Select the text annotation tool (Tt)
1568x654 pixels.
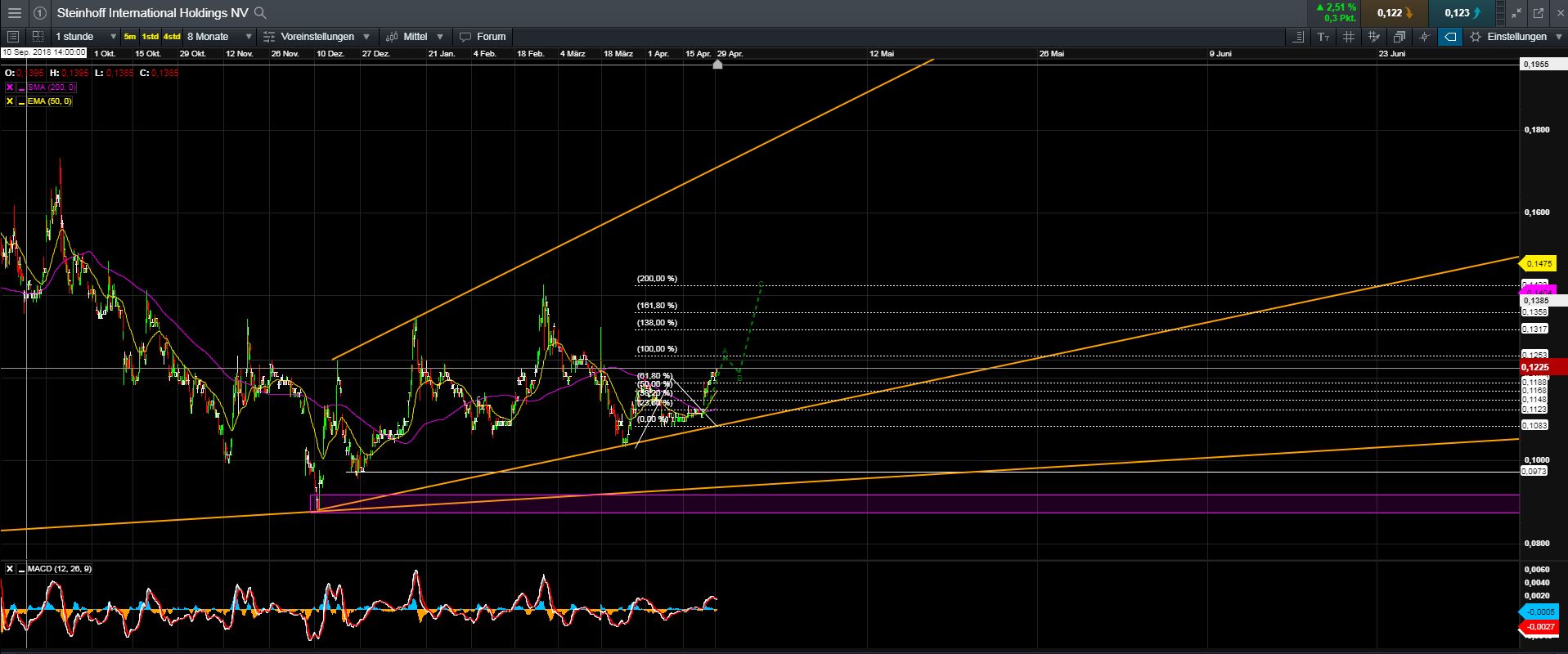(x=1323, y=37)
